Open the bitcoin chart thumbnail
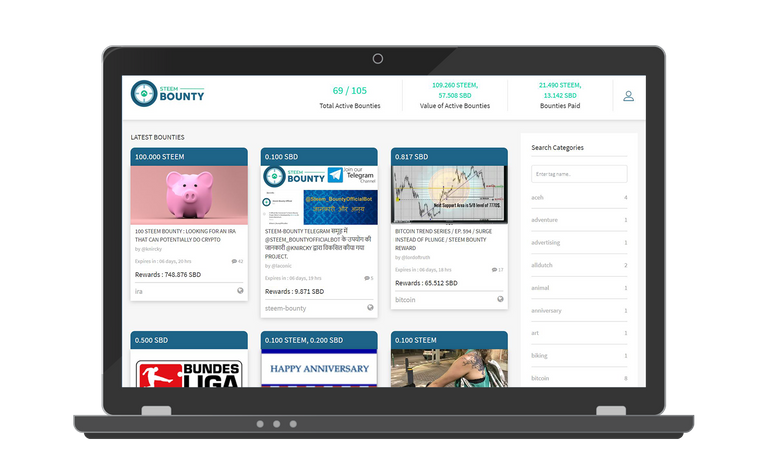This screenshot has width=768, height=463. 449,195
